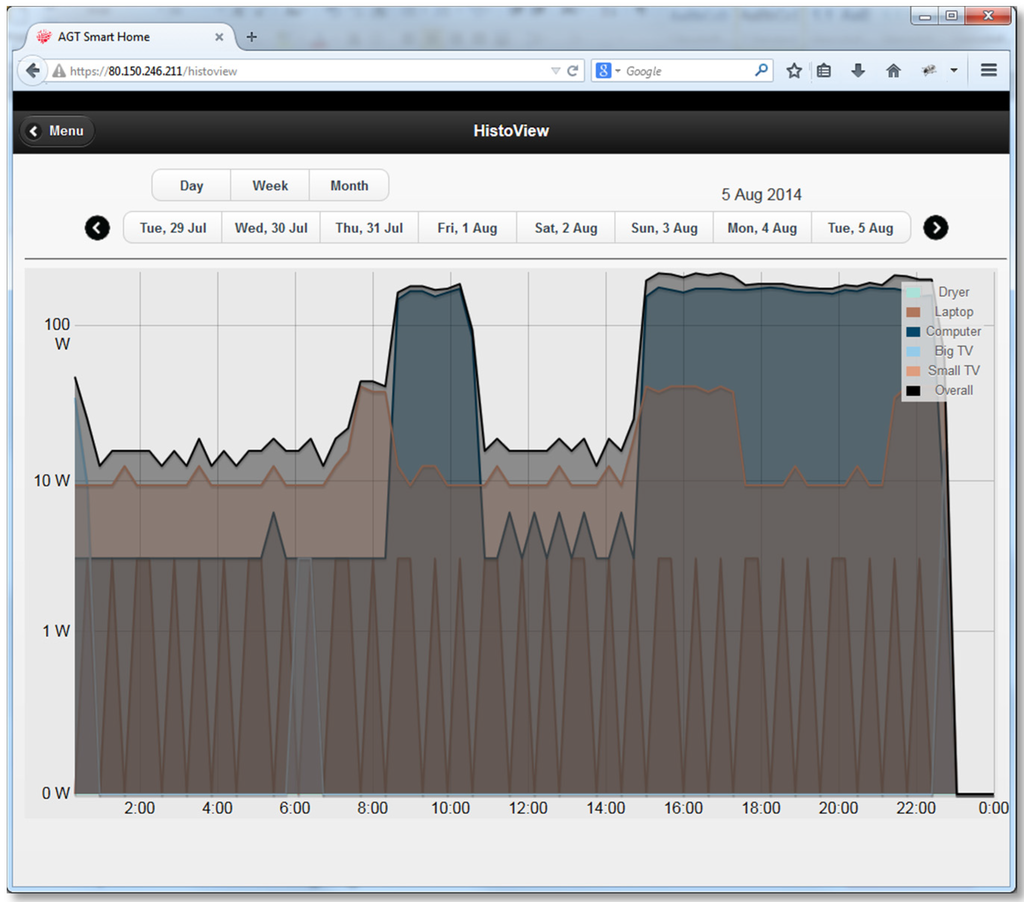Click the Laptop legend label
The image size is (1024, 902).
click(x=953, y=312)
